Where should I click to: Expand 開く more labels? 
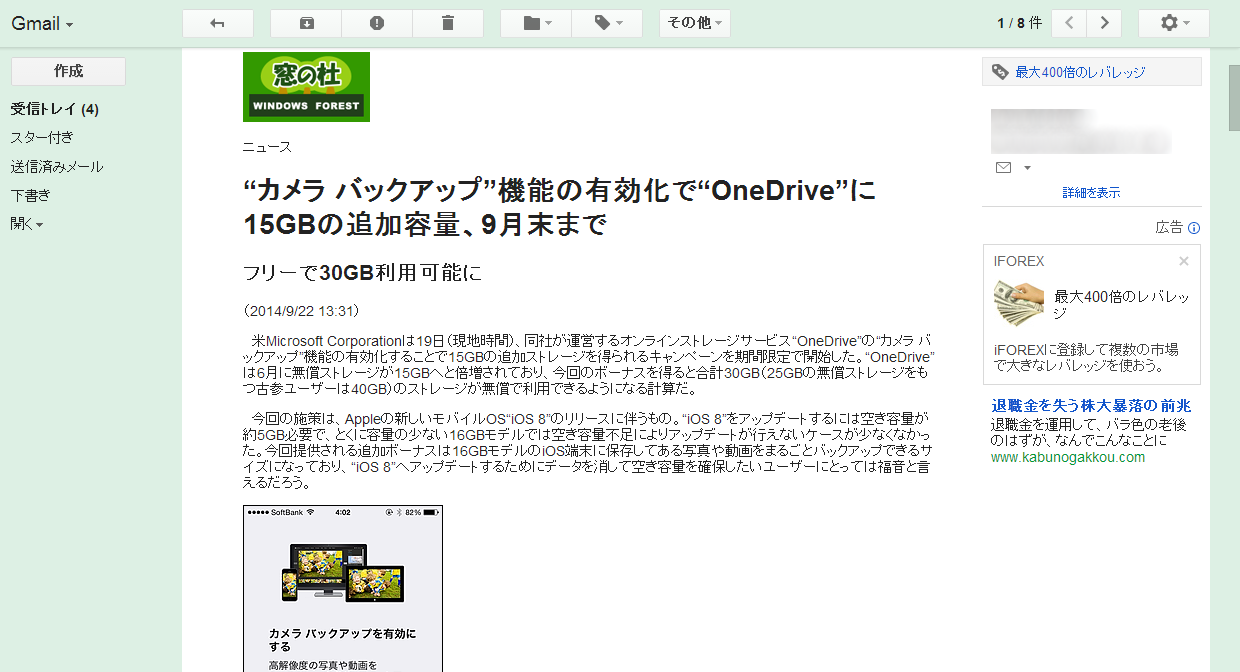pyautogui.click(x=27, y=224)
